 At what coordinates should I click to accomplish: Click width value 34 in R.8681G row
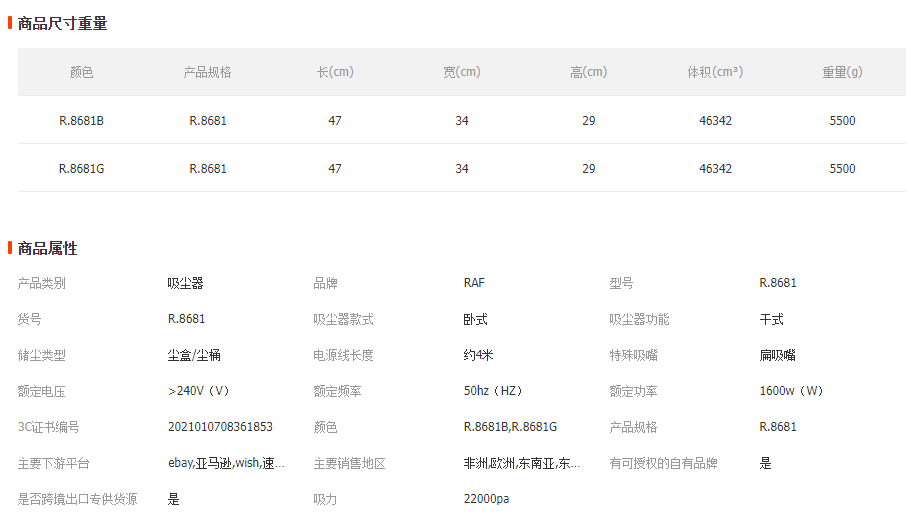[x=462, y=169]
